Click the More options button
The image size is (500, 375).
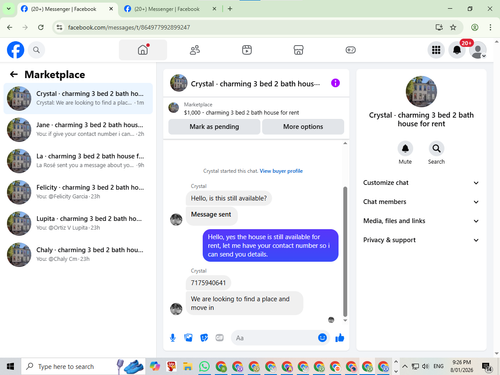[x=303, y=127]
